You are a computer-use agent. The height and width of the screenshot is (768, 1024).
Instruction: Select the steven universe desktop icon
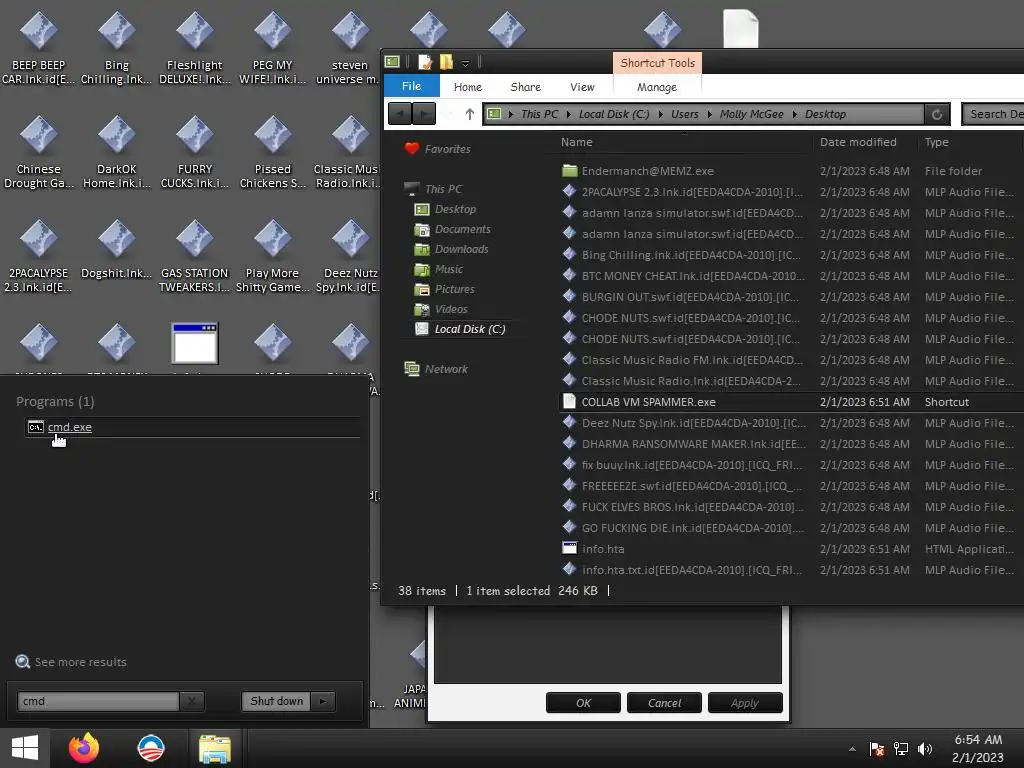tap(350, 49)
